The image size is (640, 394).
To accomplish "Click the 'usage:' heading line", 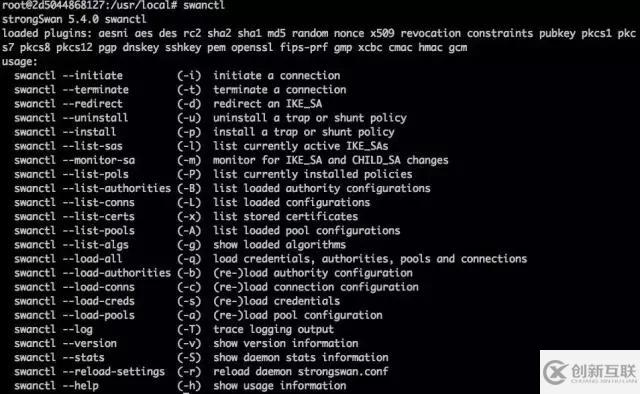I will (x=20, y=62).
